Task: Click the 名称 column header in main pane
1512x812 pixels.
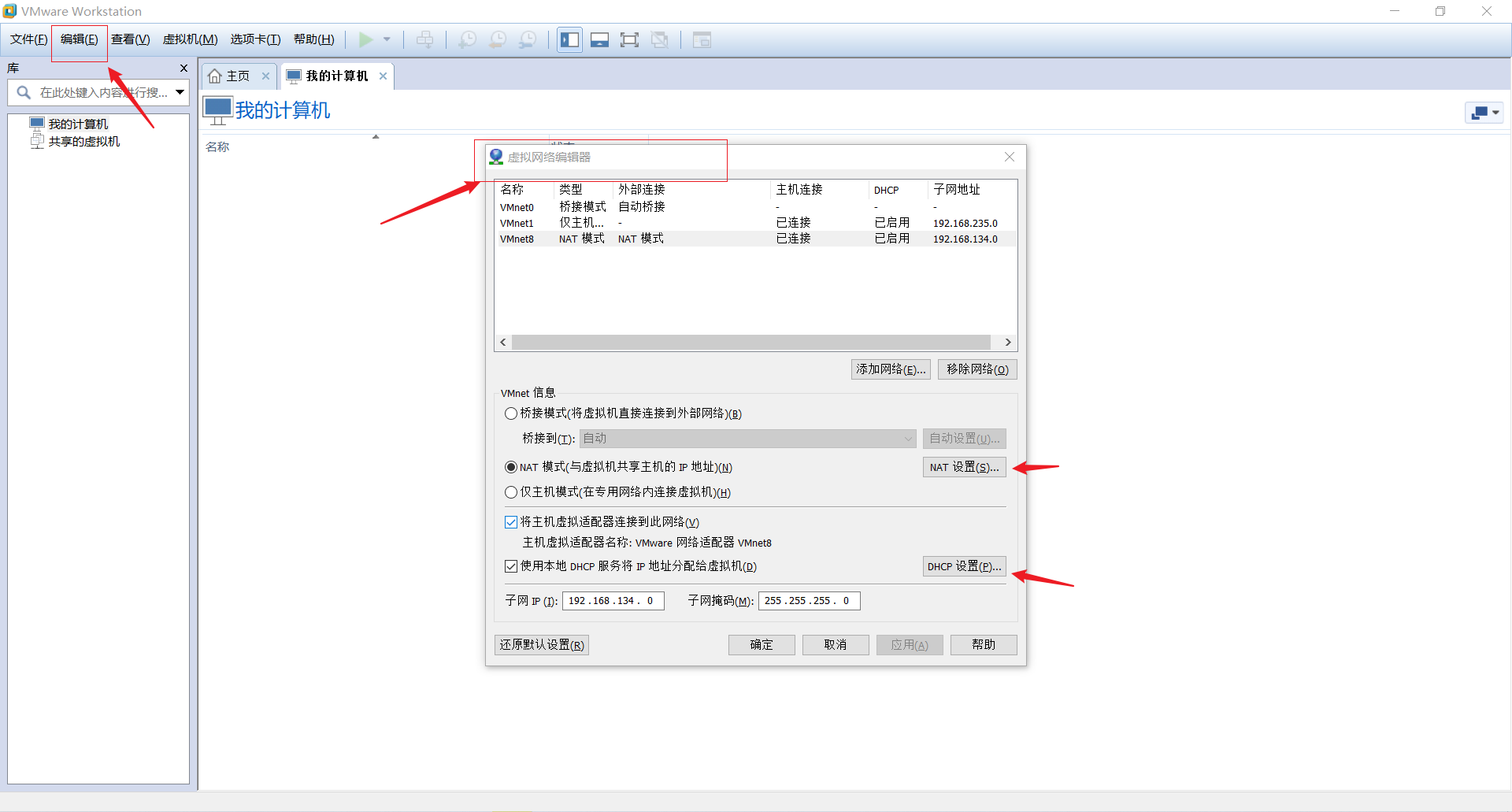Action: [x=217, y=146]
